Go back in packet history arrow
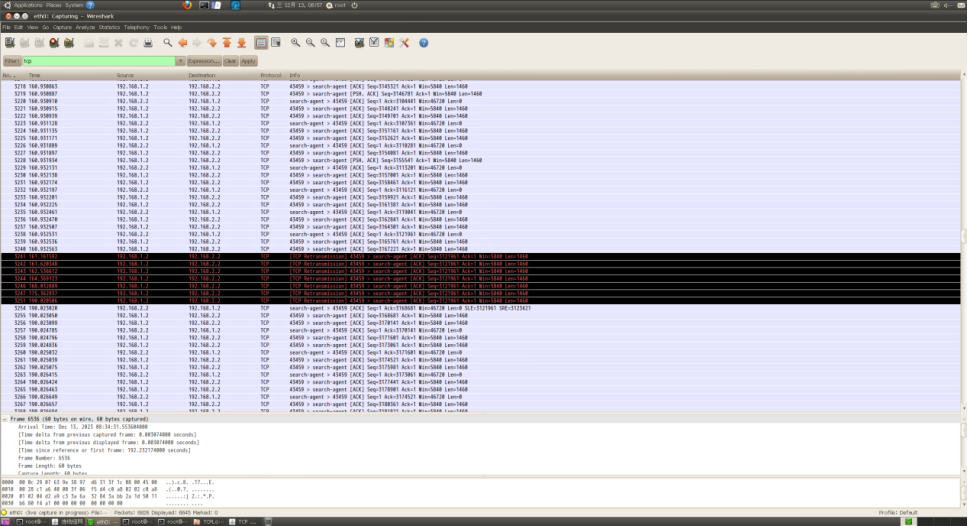The image size is (968, 526). click(x=183, y=43)
